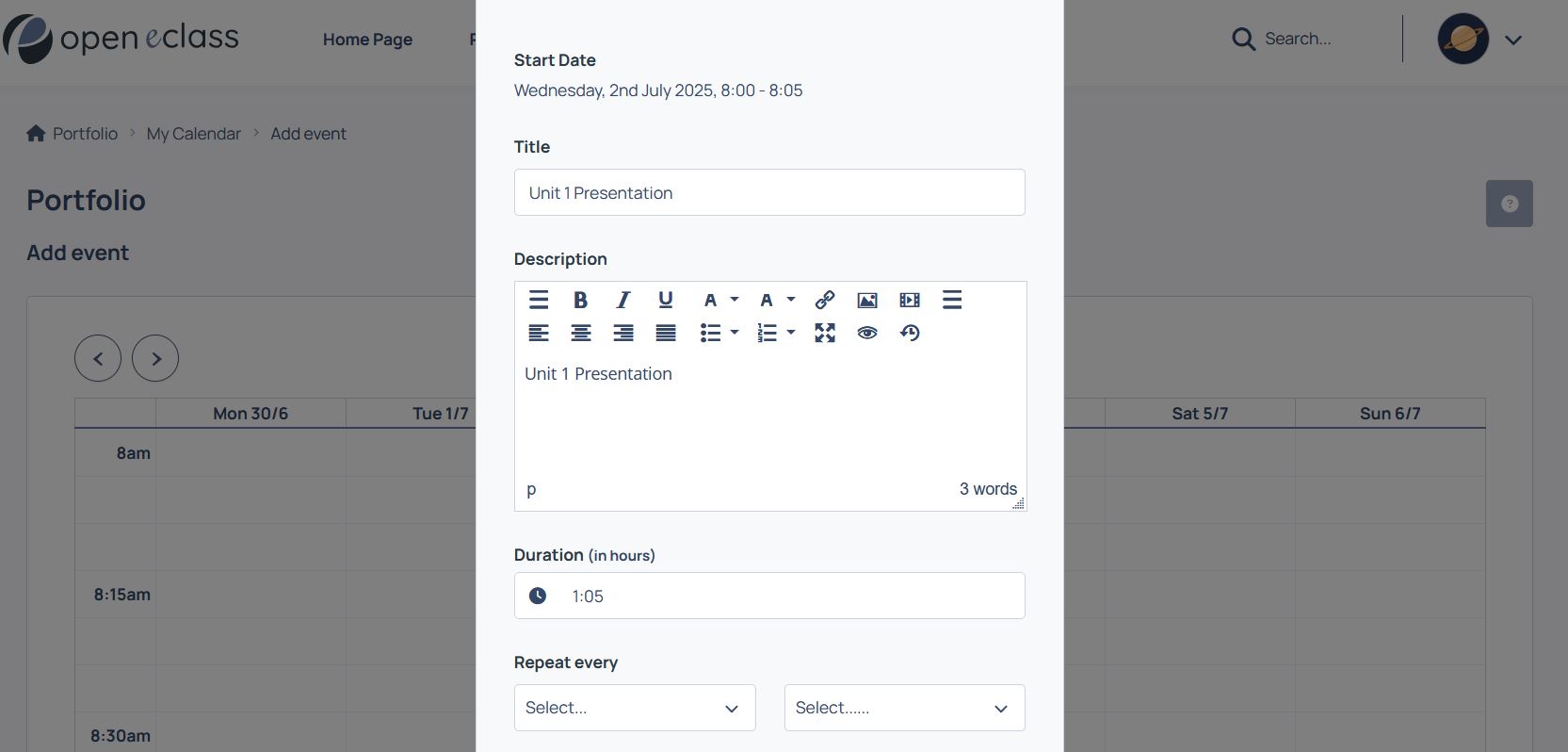The height and width of the screenshot is (752, 1568).
Task: Open My Calendar breadcrumb link
Action: click(194, 134)
